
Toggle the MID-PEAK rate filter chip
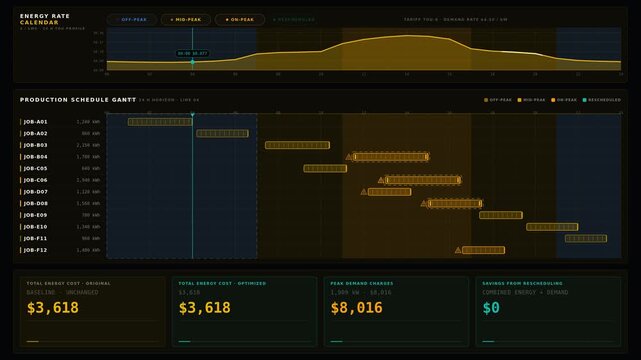pyautogui.click(x=186, y=20)
